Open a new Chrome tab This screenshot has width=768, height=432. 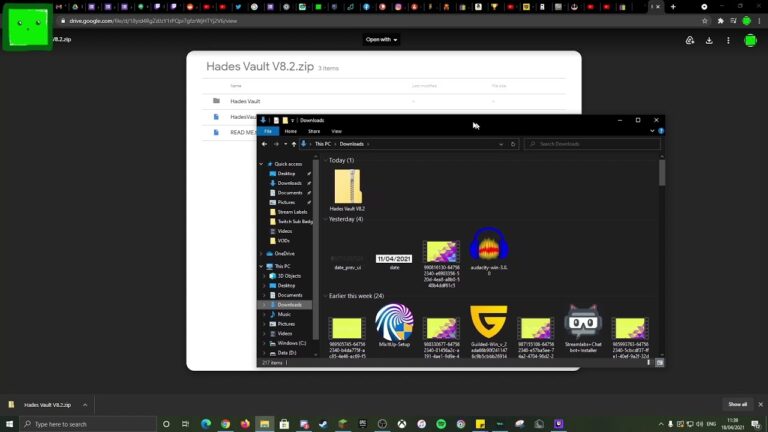coord(673,7)
